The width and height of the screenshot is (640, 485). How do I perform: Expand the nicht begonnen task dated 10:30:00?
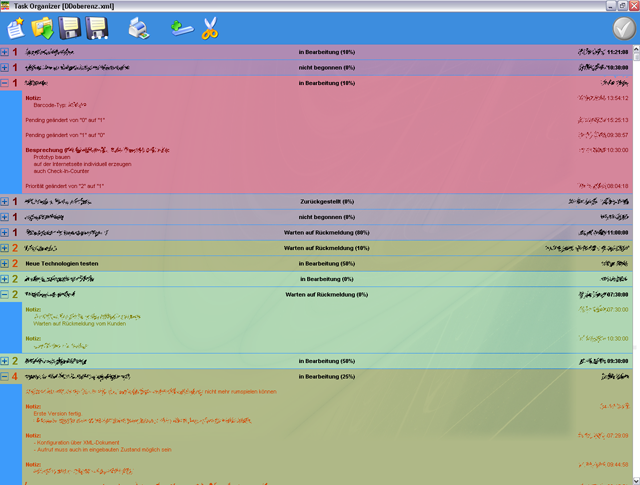pyautogui.click(x=4, y=68)
